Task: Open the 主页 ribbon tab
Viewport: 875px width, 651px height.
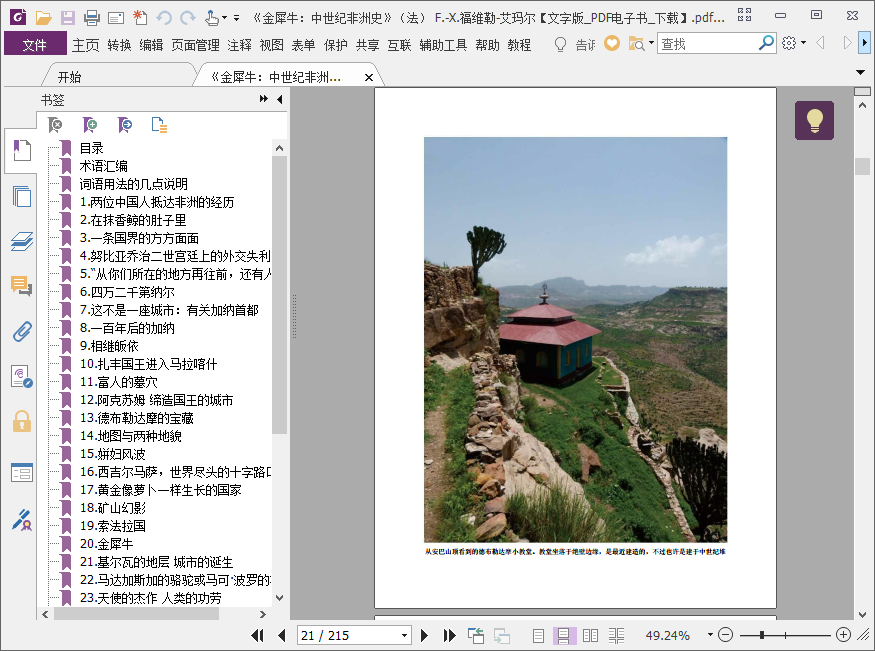Action: [x=85, y=45]
